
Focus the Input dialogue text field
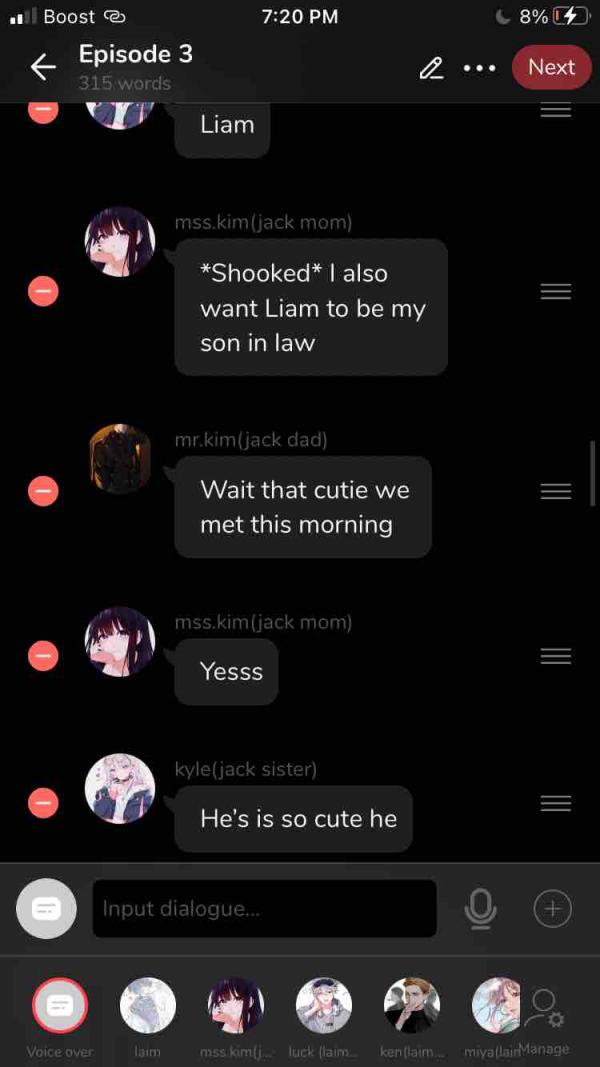point(265,908)
